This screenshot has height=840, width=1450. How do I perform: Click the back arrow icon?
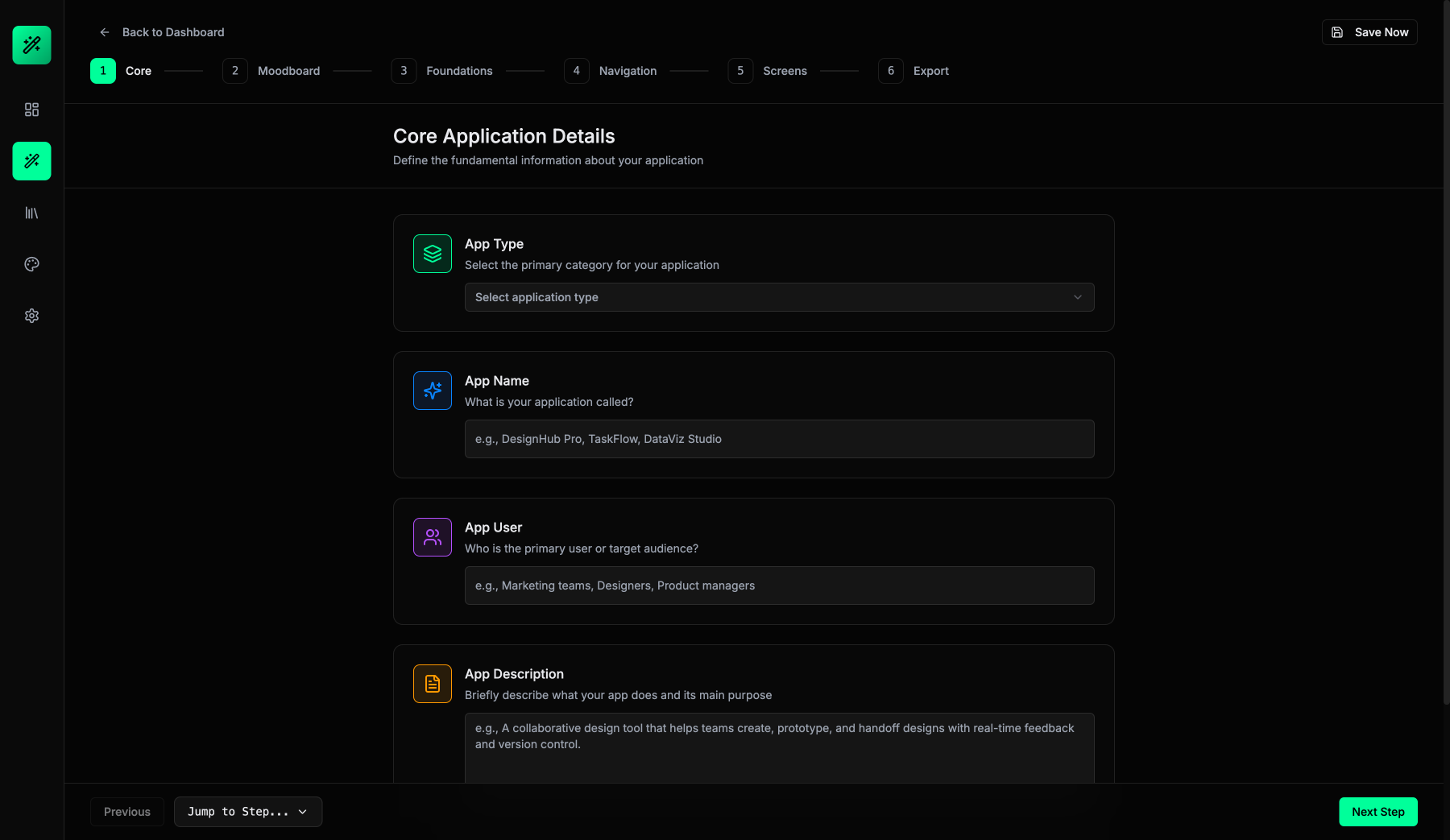click(105, 32)
